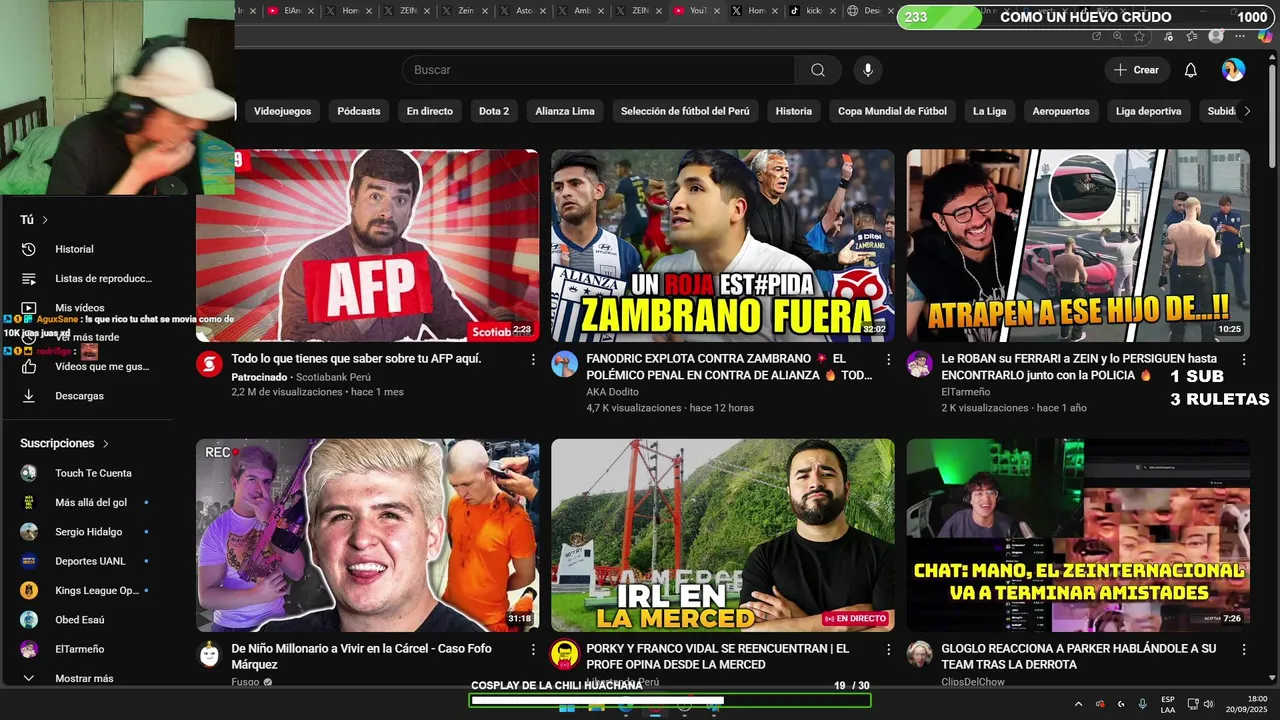This screenshot has height=720, width=1280.
Task: Select Selección de fútbol del Perú chip
Action: (x=685, y=111)
